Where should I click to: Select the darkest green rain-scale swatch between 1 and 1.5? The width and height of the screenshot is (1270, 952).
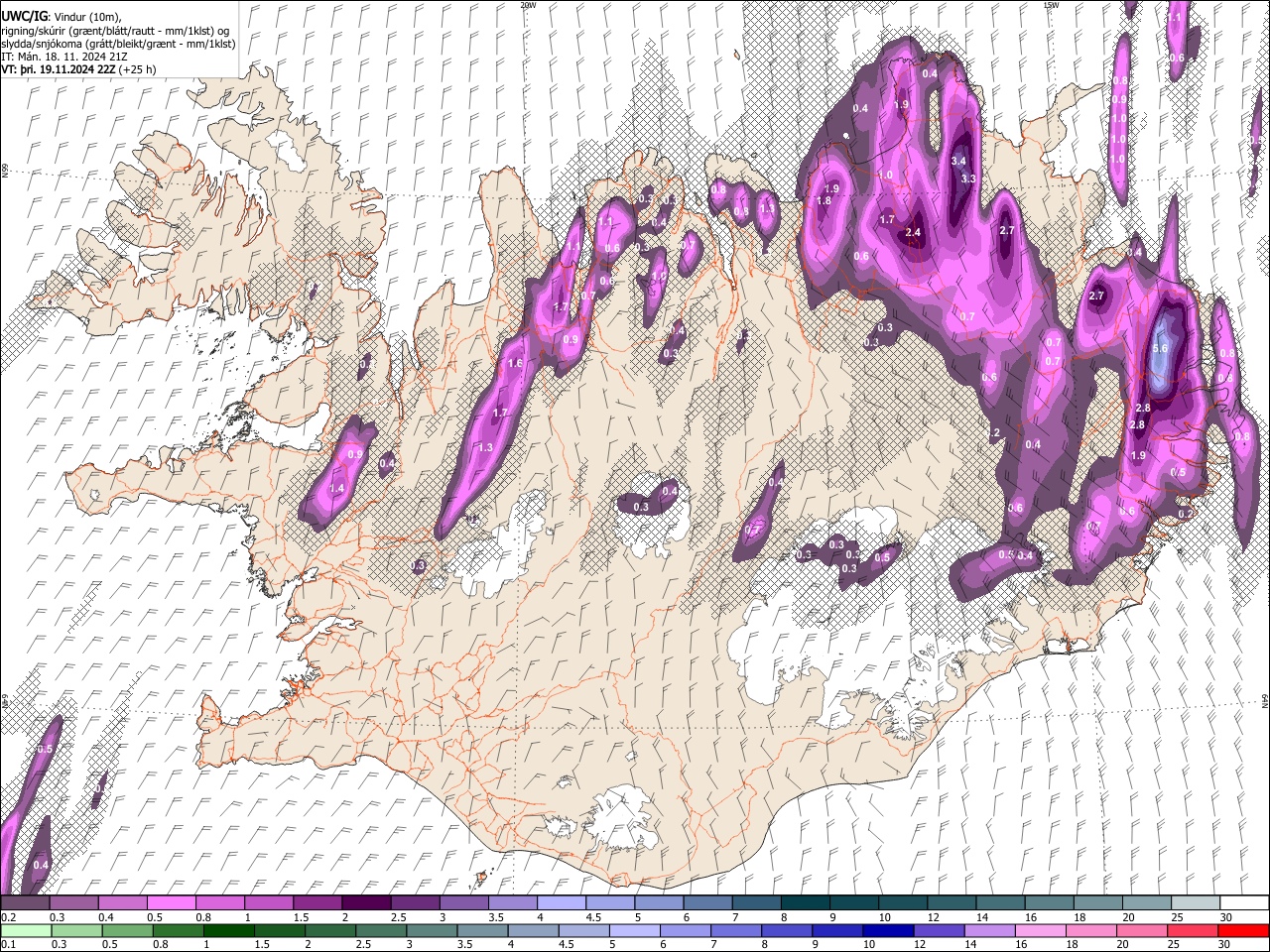(229, 930)
